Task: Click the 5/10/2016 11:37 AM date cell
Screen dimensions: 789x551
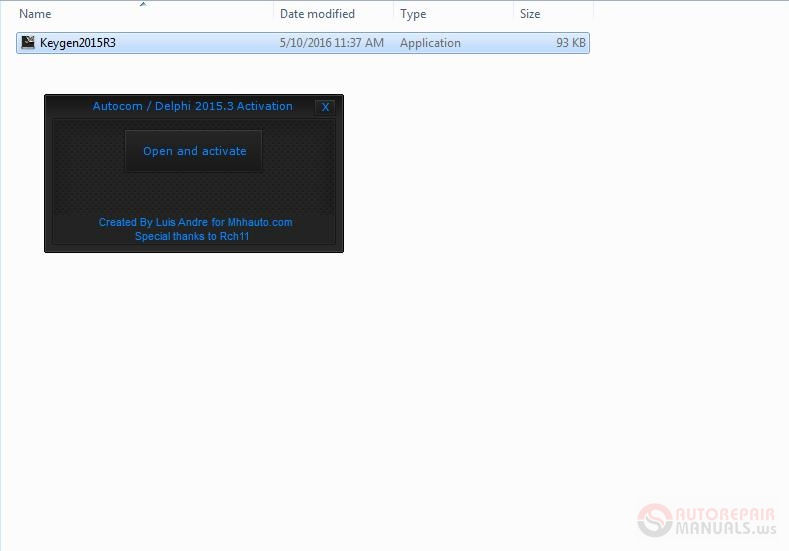Action: 332,43
